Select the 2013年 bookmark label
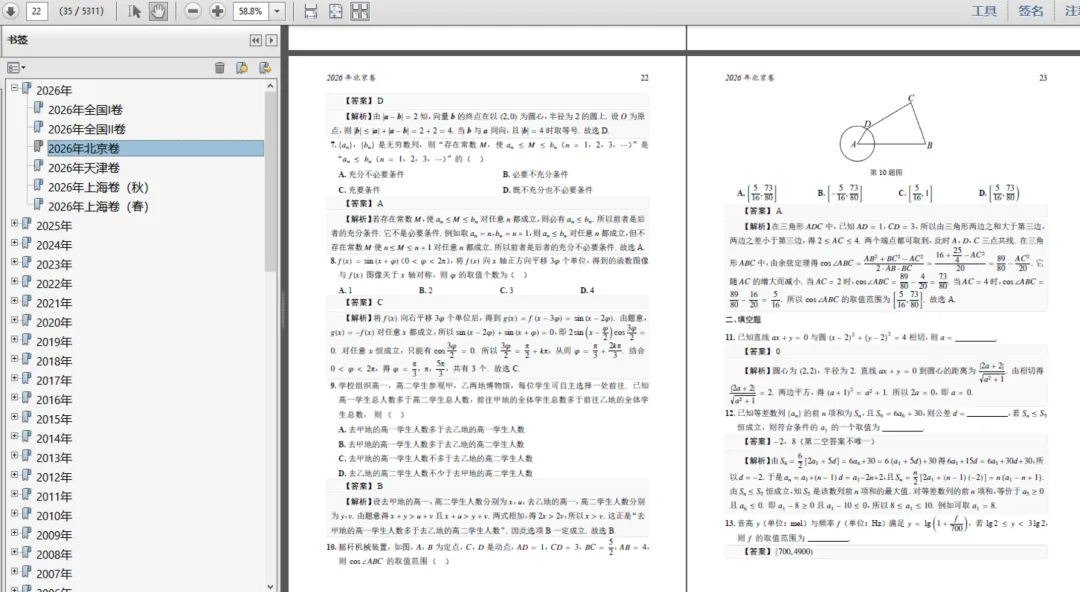Screen dimensions: 1080x592 point(54,458)
